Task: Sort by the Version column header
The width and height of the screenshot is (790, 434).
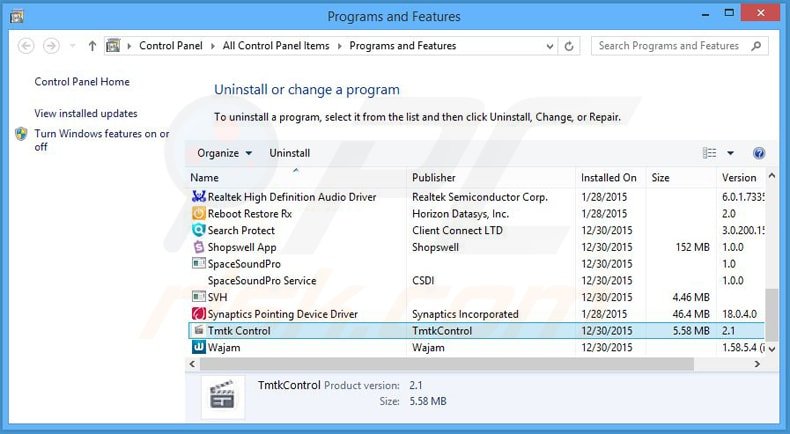Action: (741, 177)
